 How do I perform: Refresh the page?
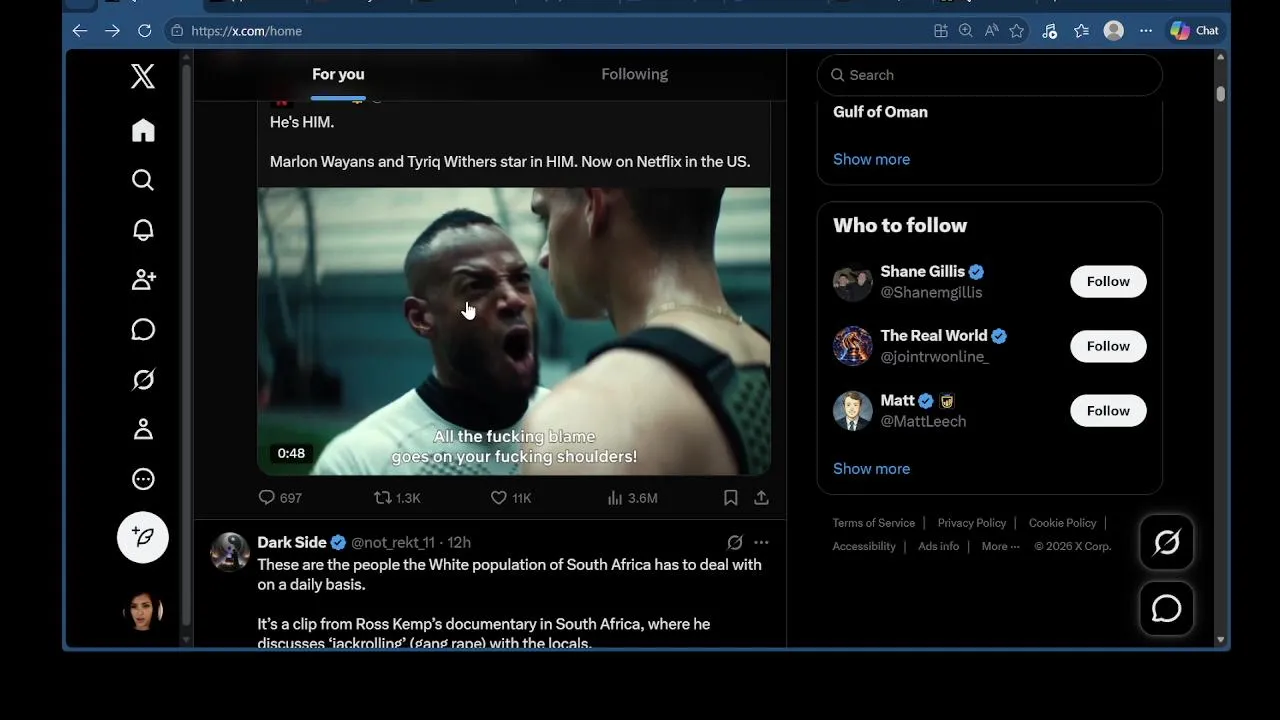144,31
